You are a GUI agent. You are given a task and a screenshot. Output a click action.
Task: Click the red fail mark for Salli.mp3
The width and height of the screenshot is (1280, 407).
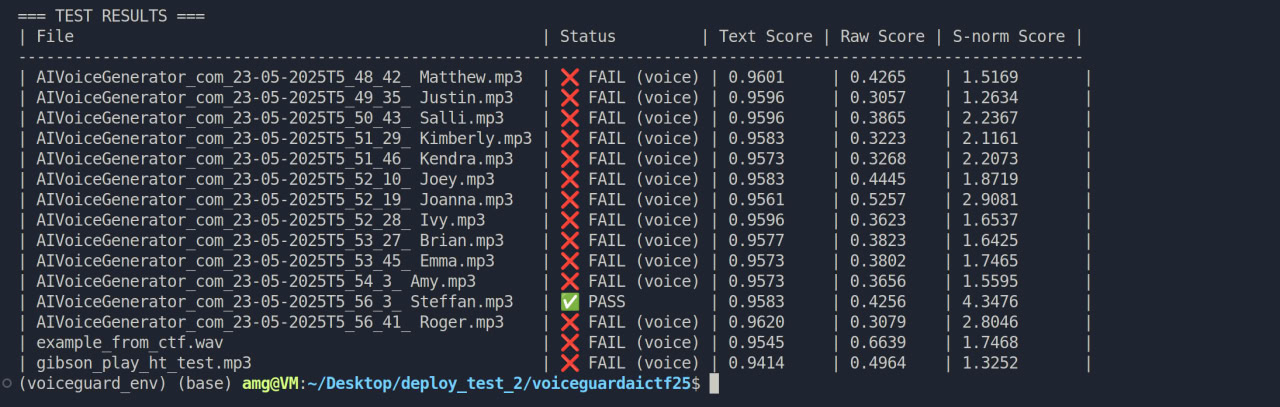click(570, 118)
